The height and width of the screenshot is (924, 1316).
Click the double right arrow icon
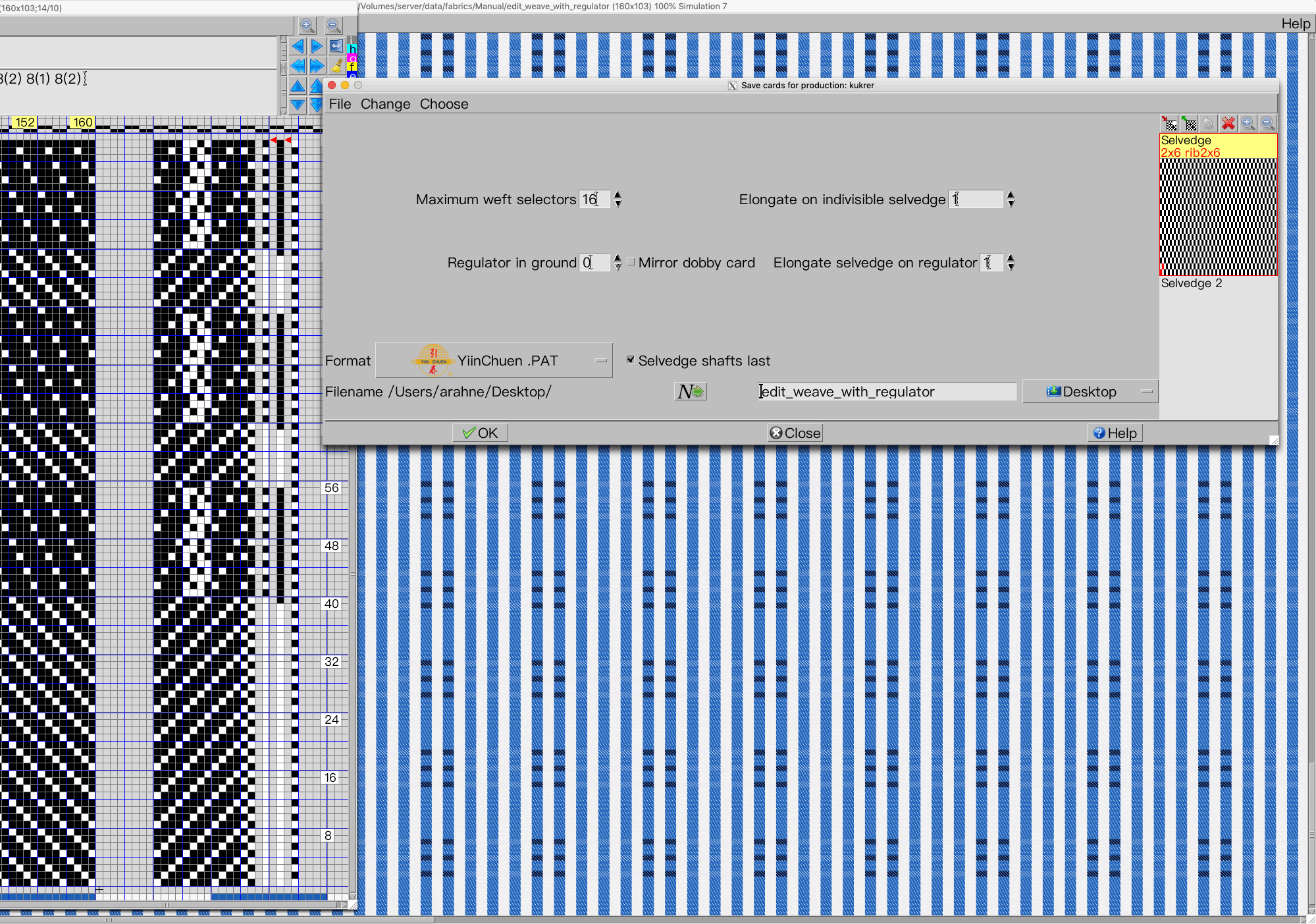pos(317,66)
